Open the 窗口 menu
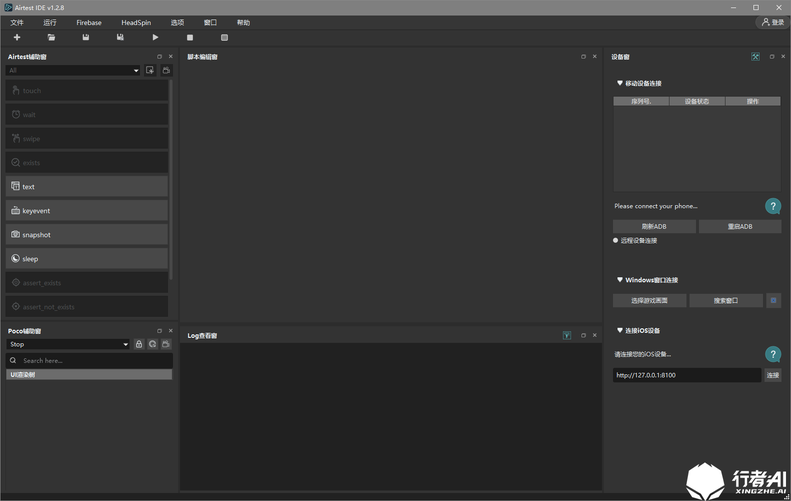The image size is (791, 501). click(210, 23)
